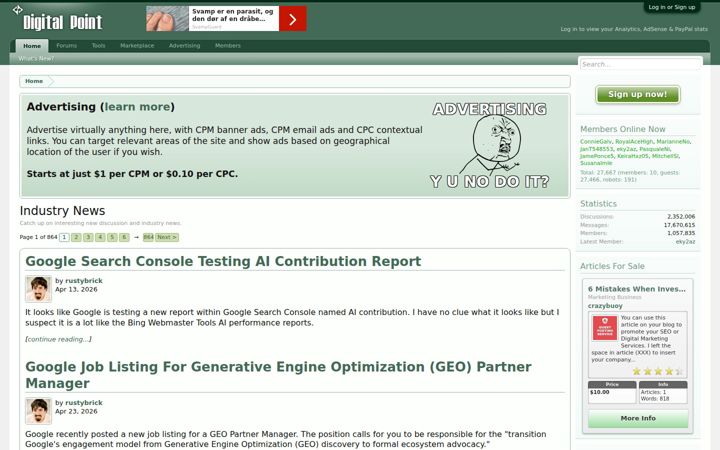The height and width of the screenshot is (450, 720).
Task: Click the star rating on the article
Action: coord(658,371)
